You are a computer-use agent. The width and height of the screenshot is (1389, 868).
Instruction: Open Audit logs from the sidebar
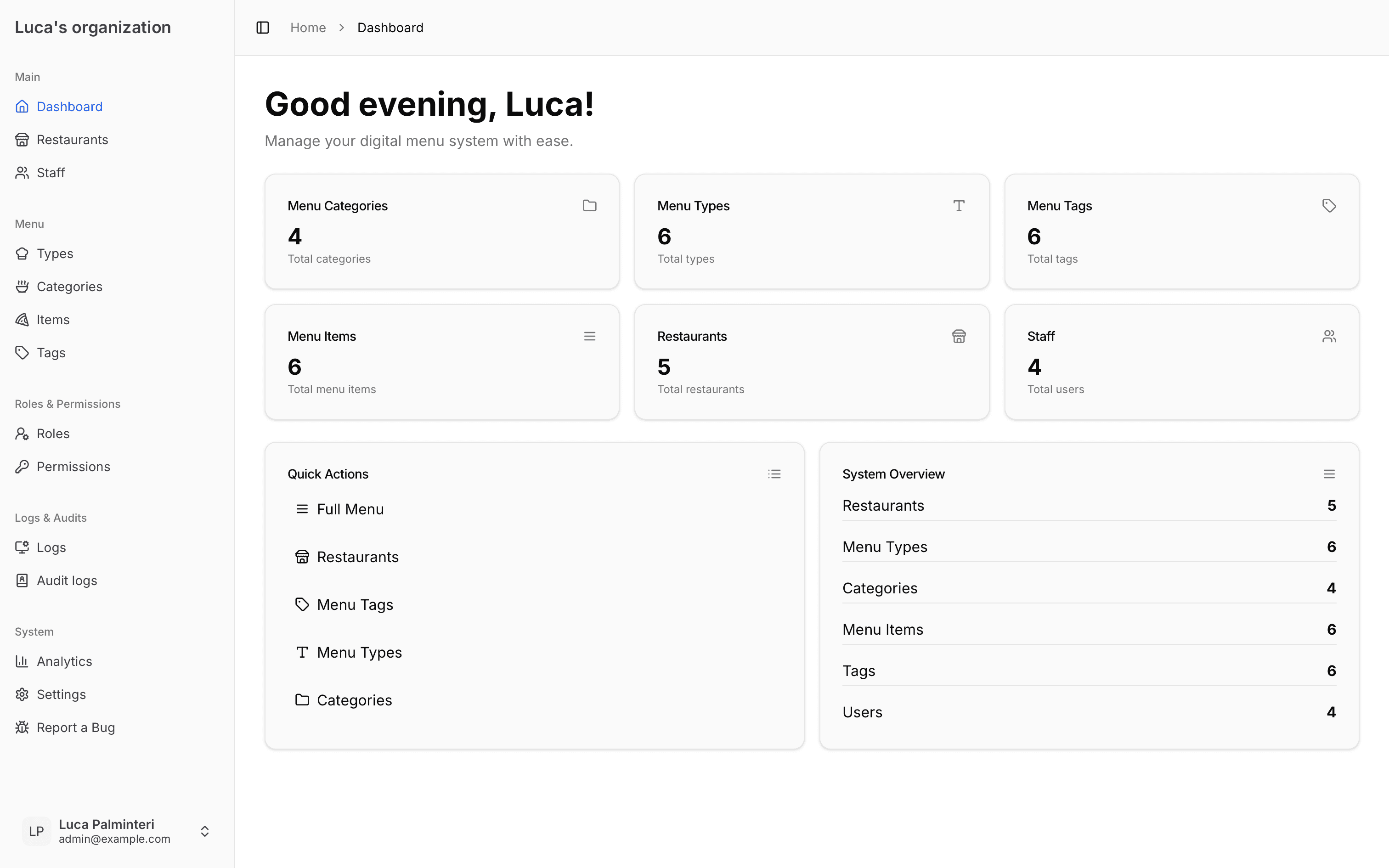[x=67, y=580]
